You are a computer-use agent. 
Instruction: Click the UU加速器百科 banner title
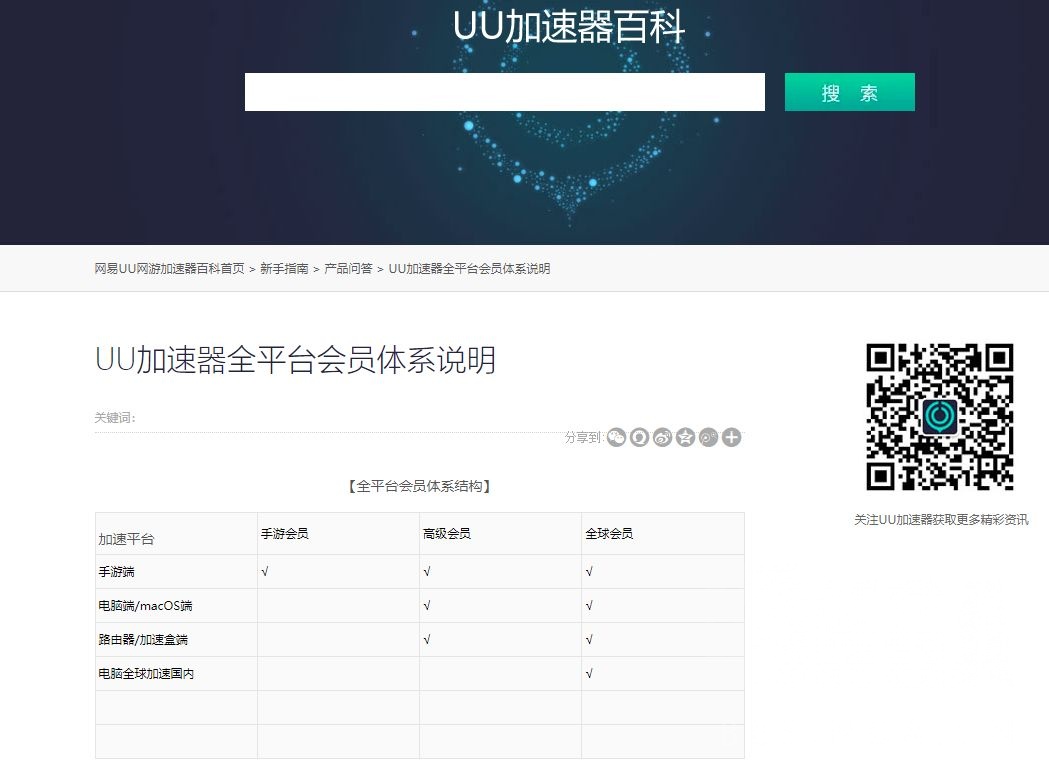pyautogui.click(x=568, y=27)
